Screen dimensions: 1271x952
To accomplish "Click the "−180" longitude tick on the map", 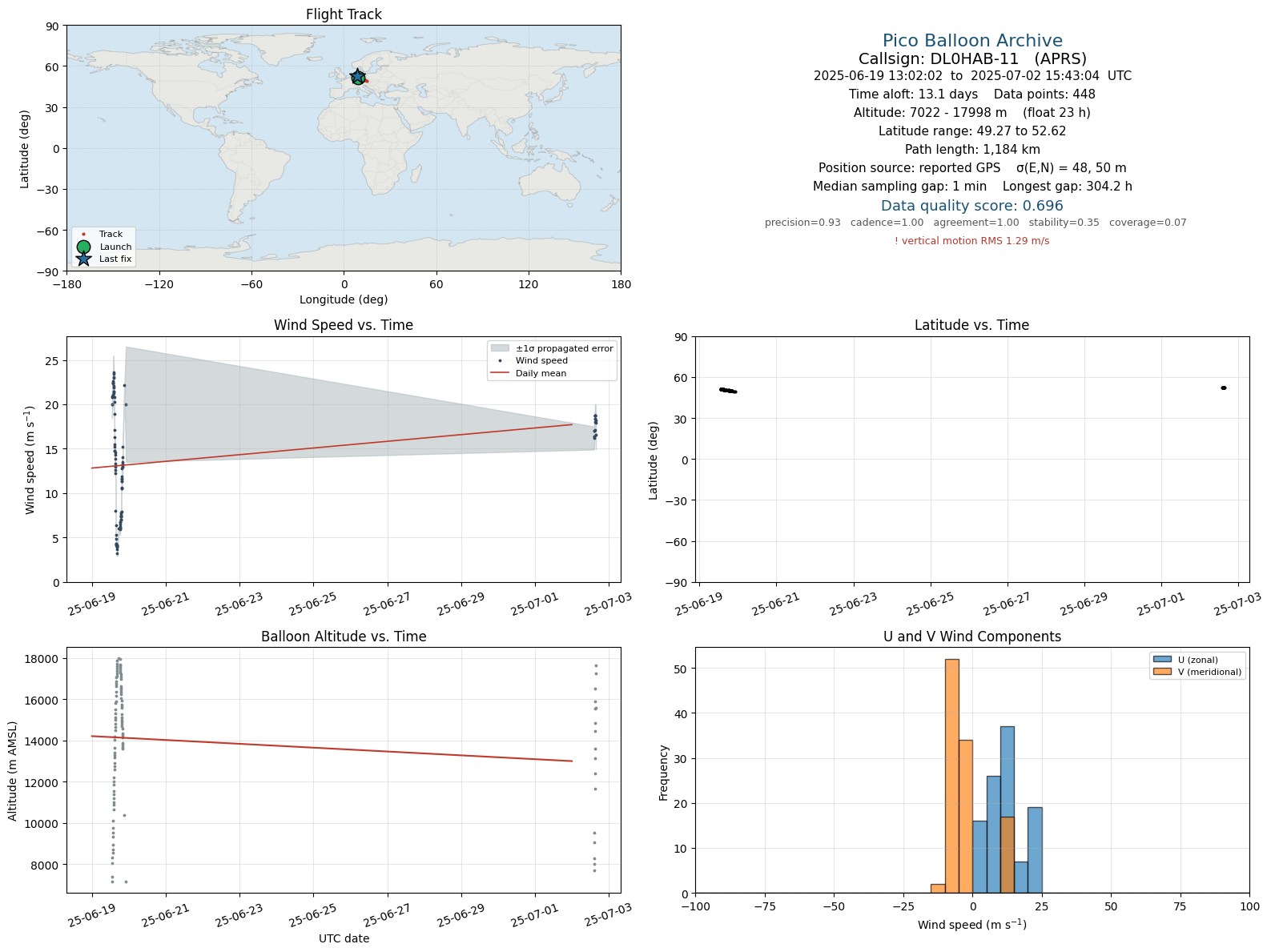I will (x=66, y=284).
